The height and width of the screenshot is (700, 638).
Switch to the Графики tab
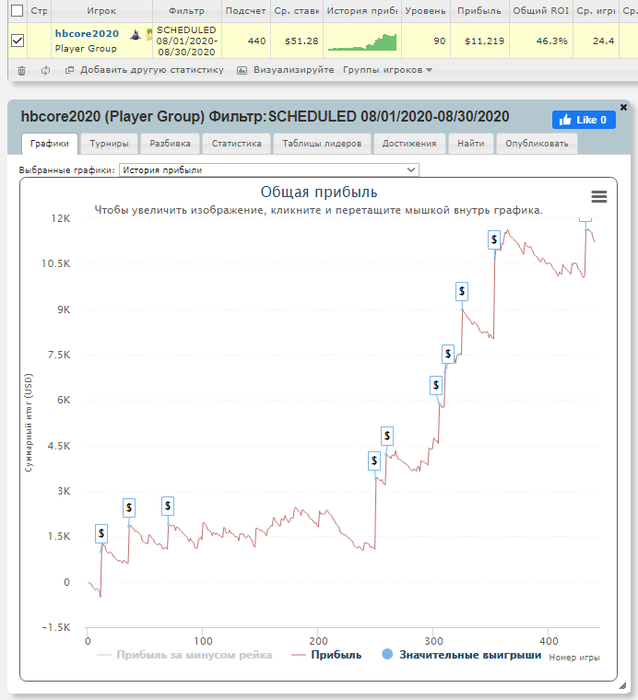50,144
